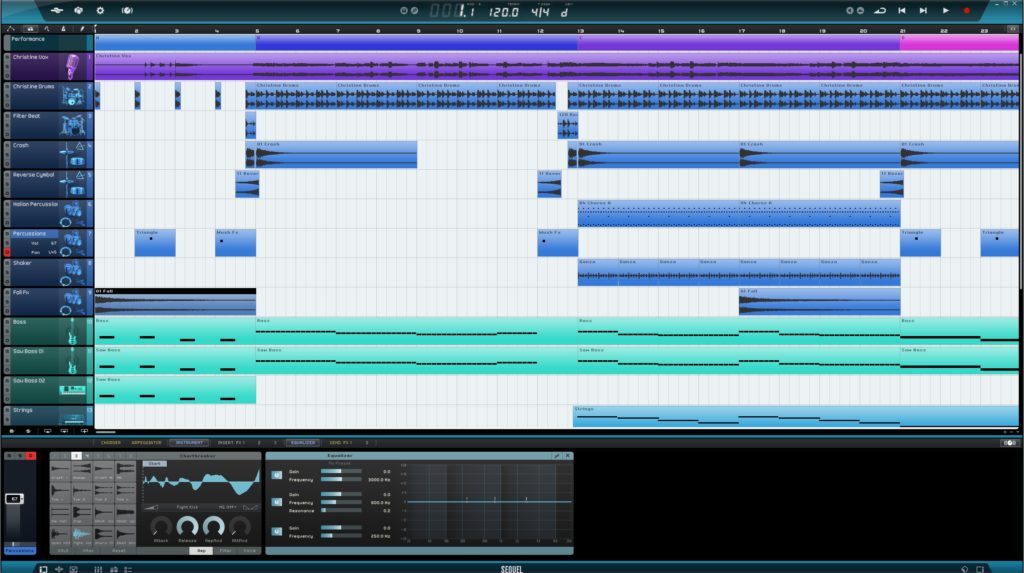Toggle the top band of the Equalizer
The image size is (1024, 573).
pyautogui.click(x=276, y=474)
